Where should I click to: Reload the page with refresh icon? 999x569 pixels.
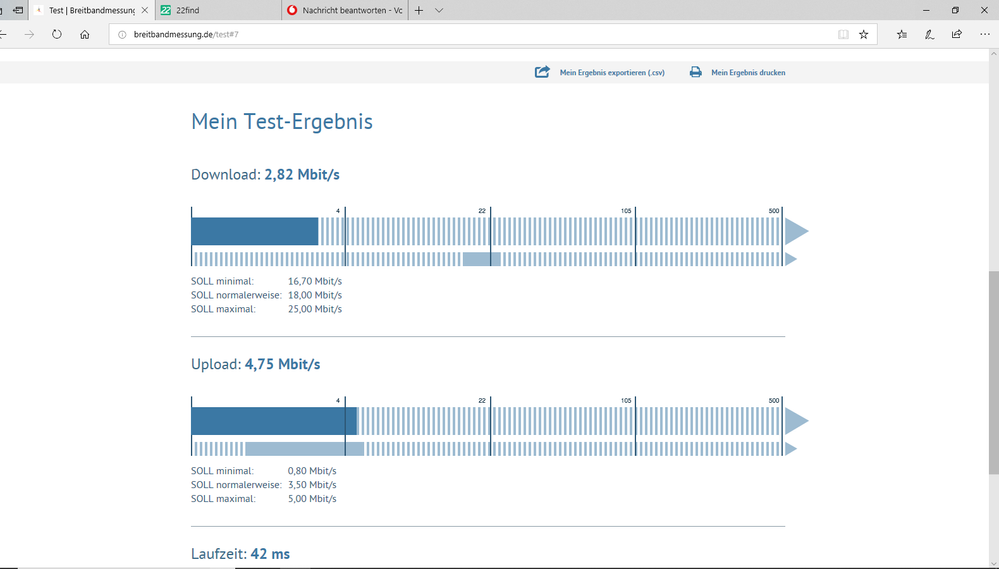[x=57, y=34]
